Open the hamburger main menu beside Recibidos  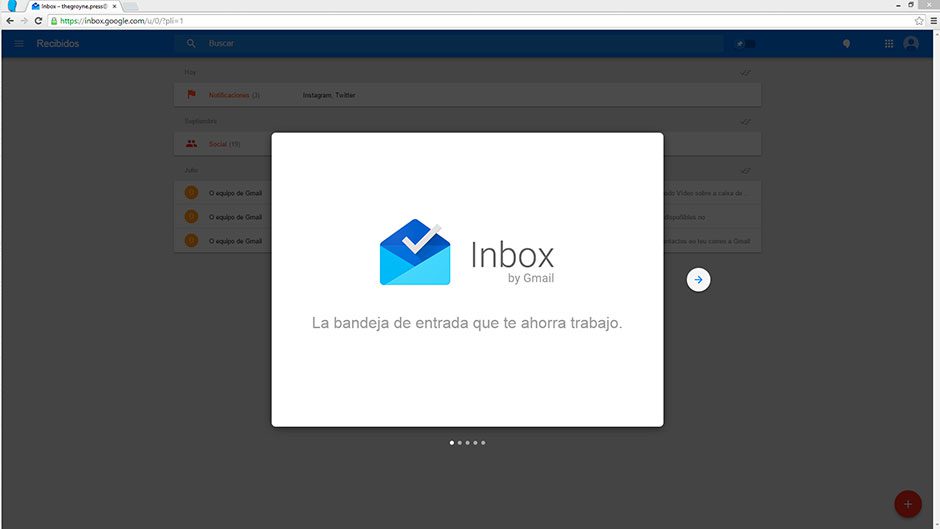18,44
